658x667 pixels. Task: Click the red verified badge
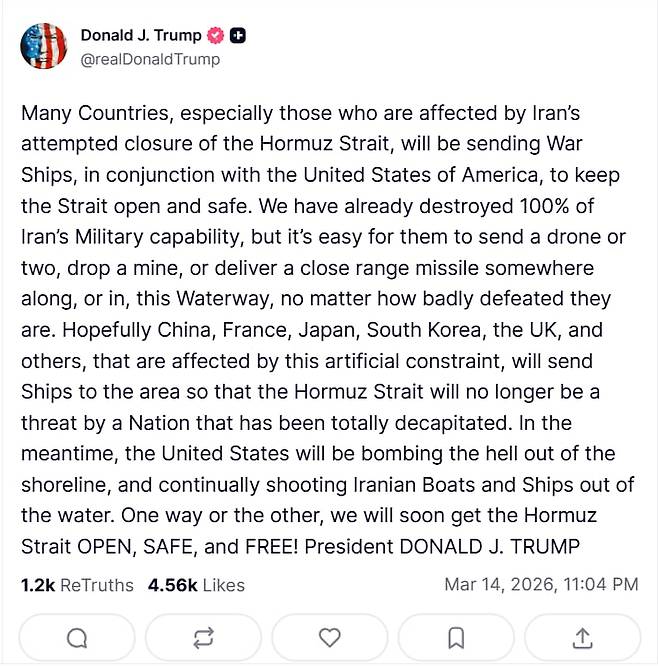pos(215,36)
